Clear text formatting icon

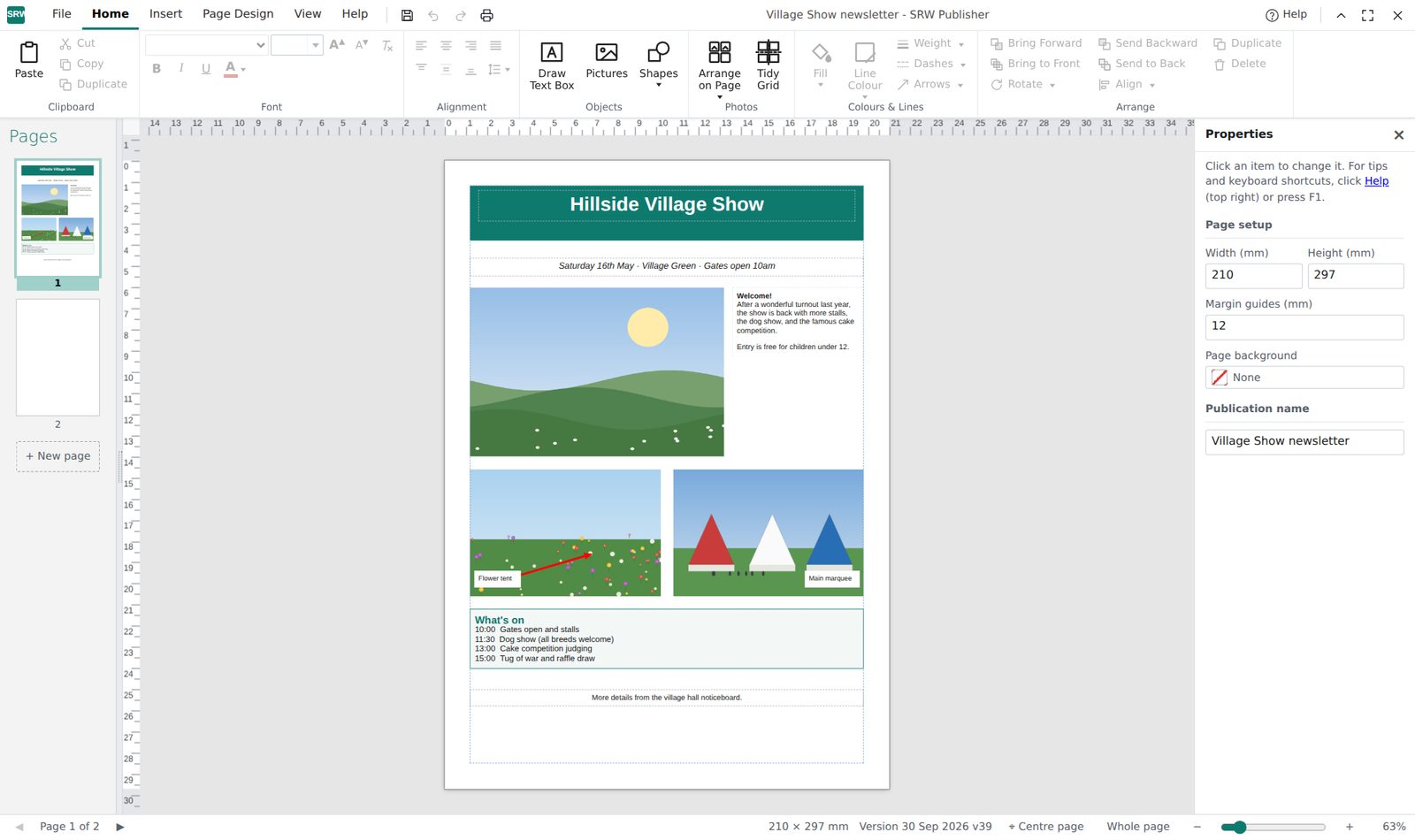click(387, 44)
